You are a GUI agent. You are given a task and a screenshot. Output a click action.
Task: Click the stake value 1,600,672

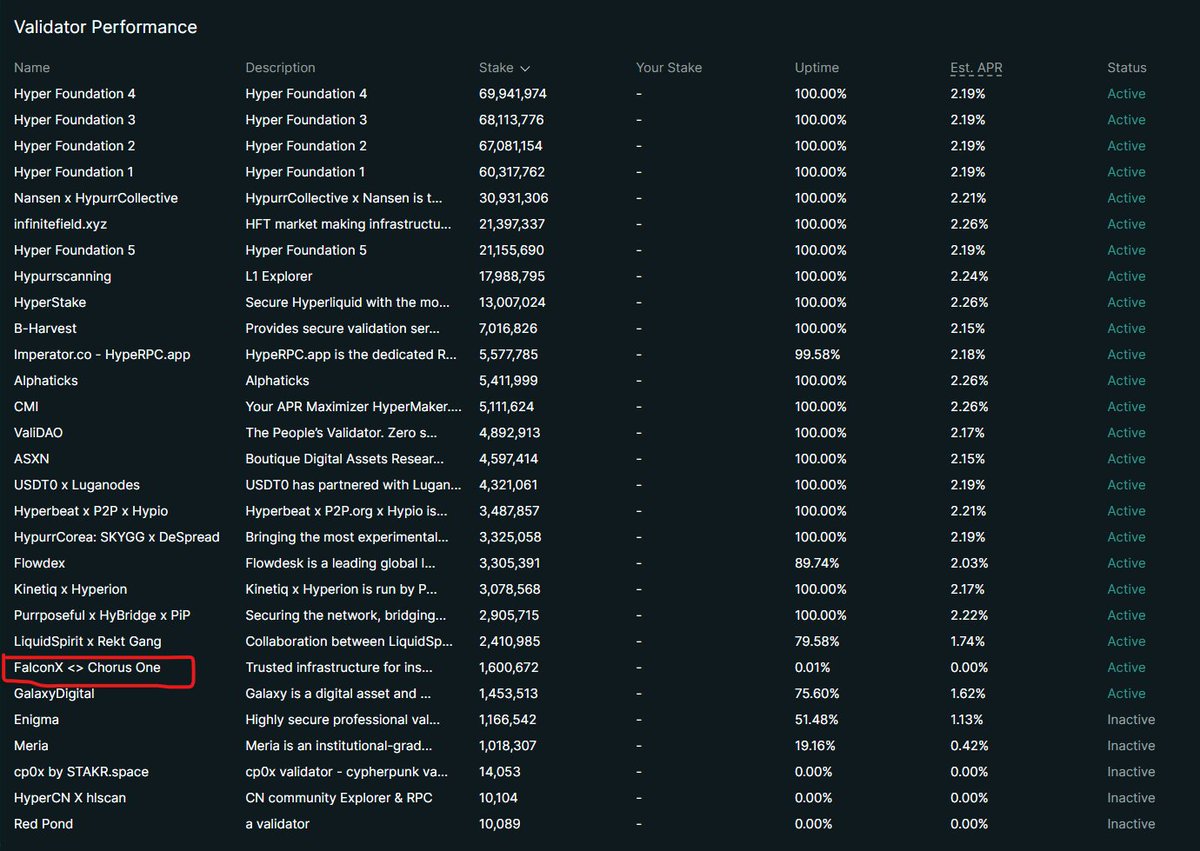[x=509, y=667]
